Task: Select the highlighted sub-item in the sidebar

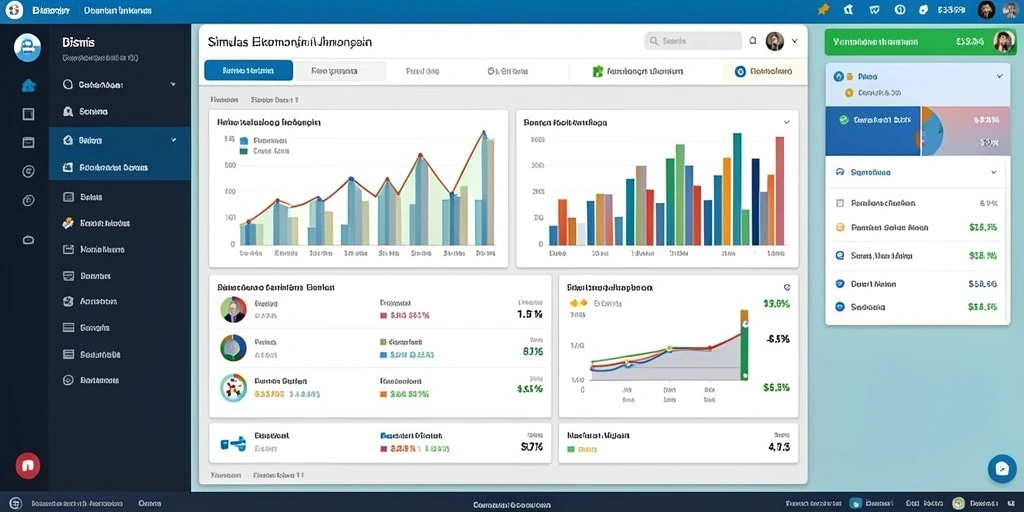Action: [x=120, y=168]
